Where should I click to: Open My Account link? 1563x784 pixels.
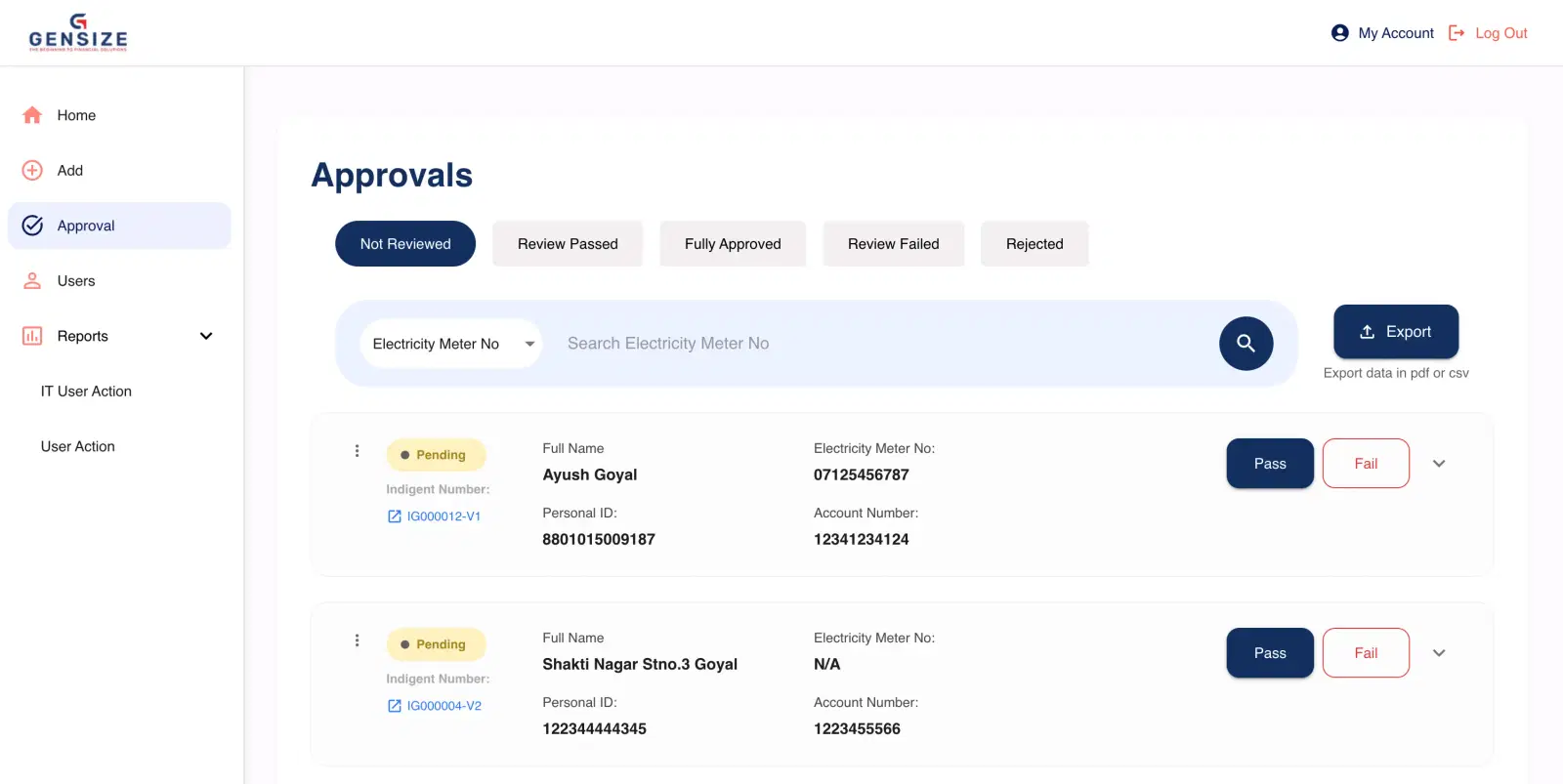coord(1396,33)
